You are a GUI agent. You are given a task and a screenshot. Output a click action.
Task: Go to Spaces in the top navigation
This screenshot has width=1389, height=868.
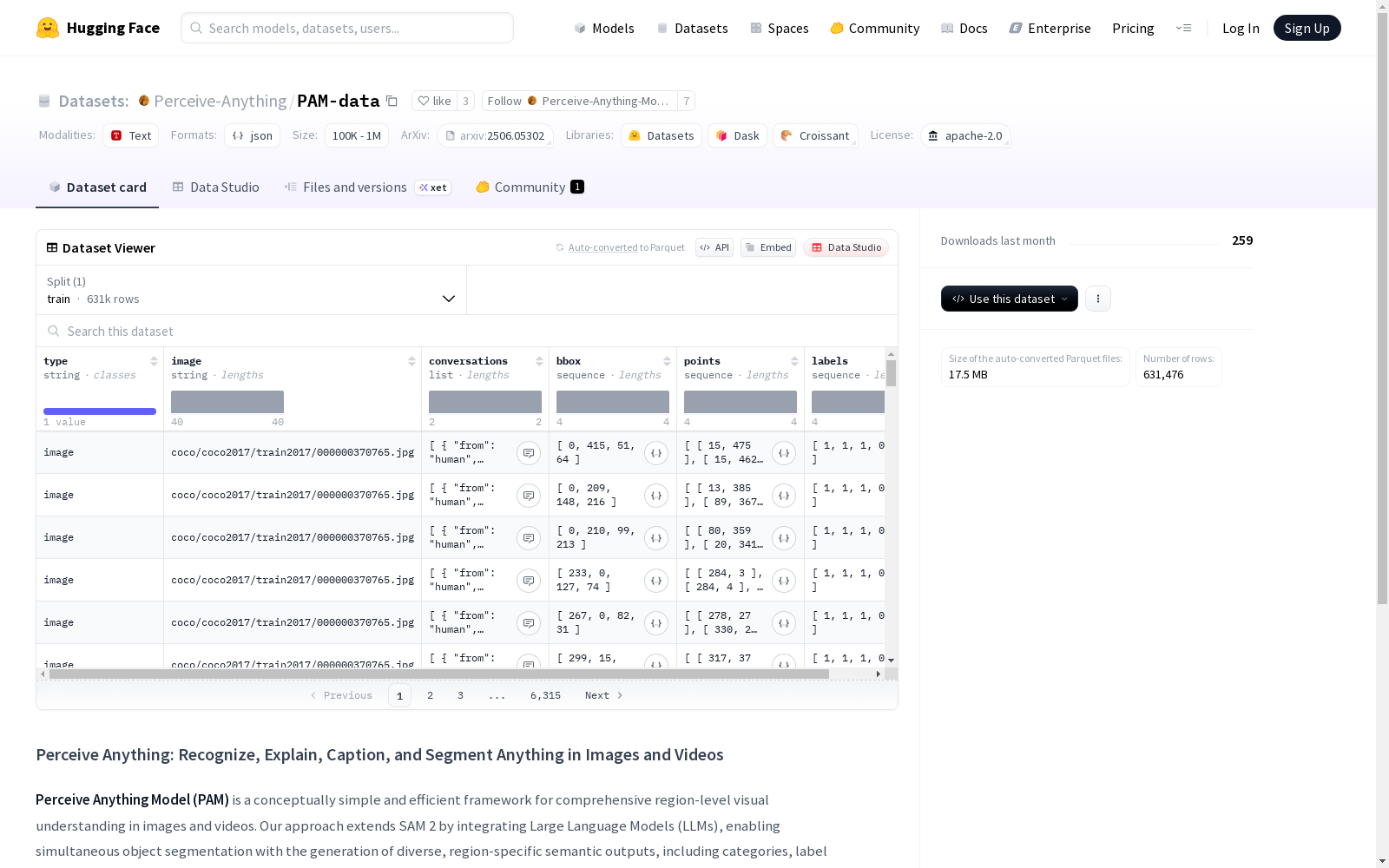click(780, 28)
